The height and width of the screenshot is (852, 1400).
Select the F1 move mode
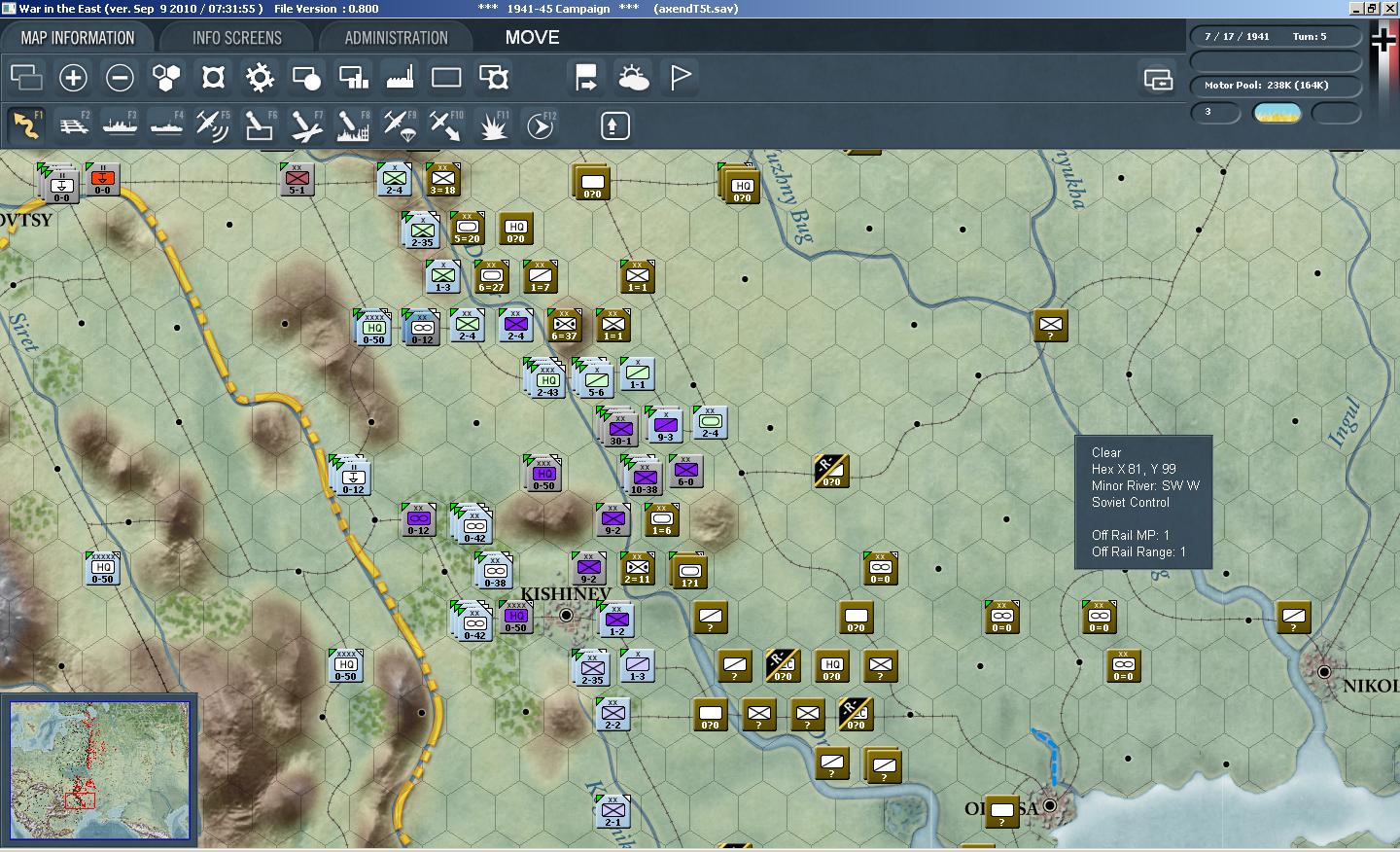click(x=26, y=125)
